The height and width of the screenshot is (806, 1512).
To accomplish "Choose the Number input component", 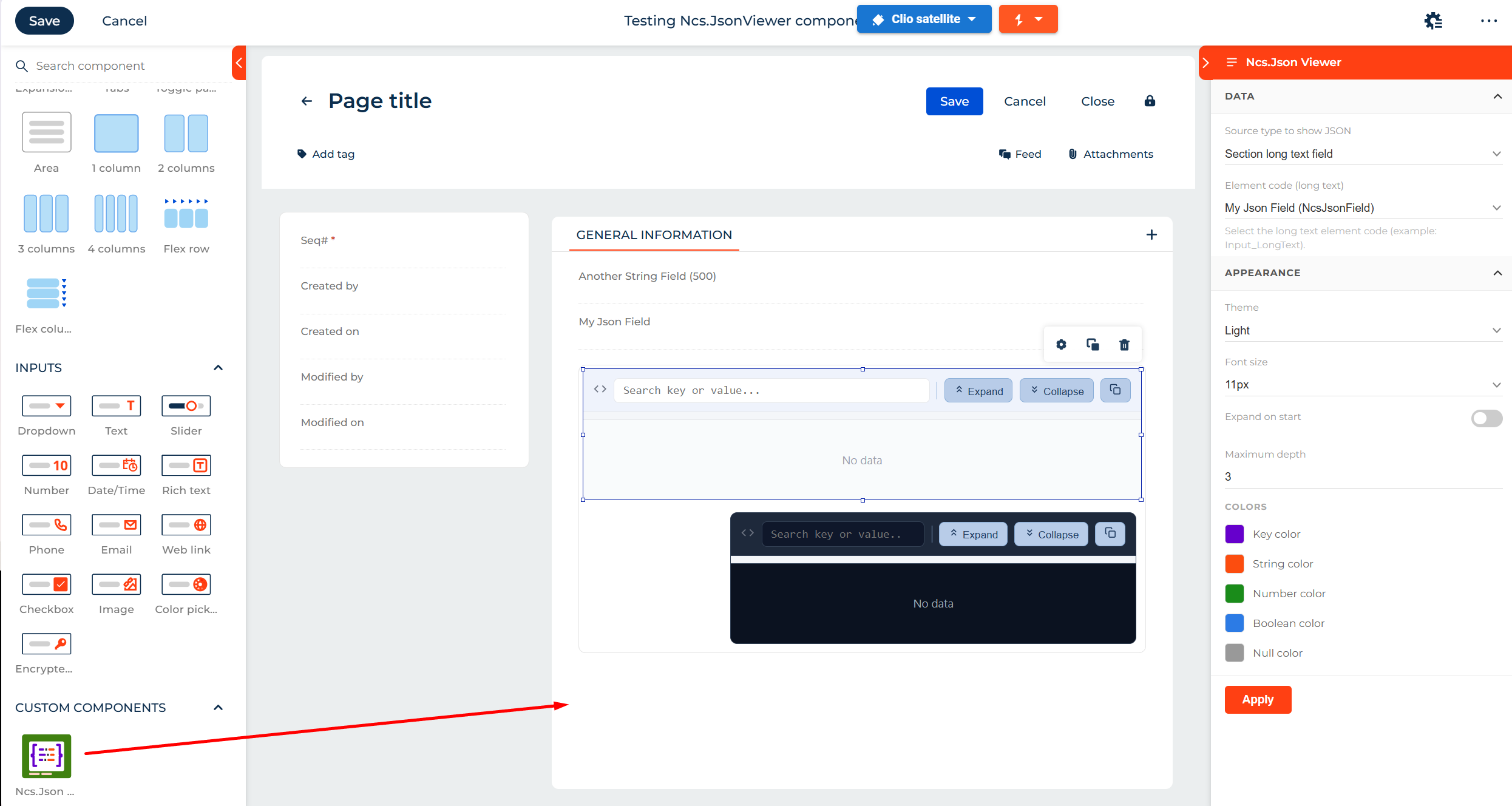I will (46, 466).
